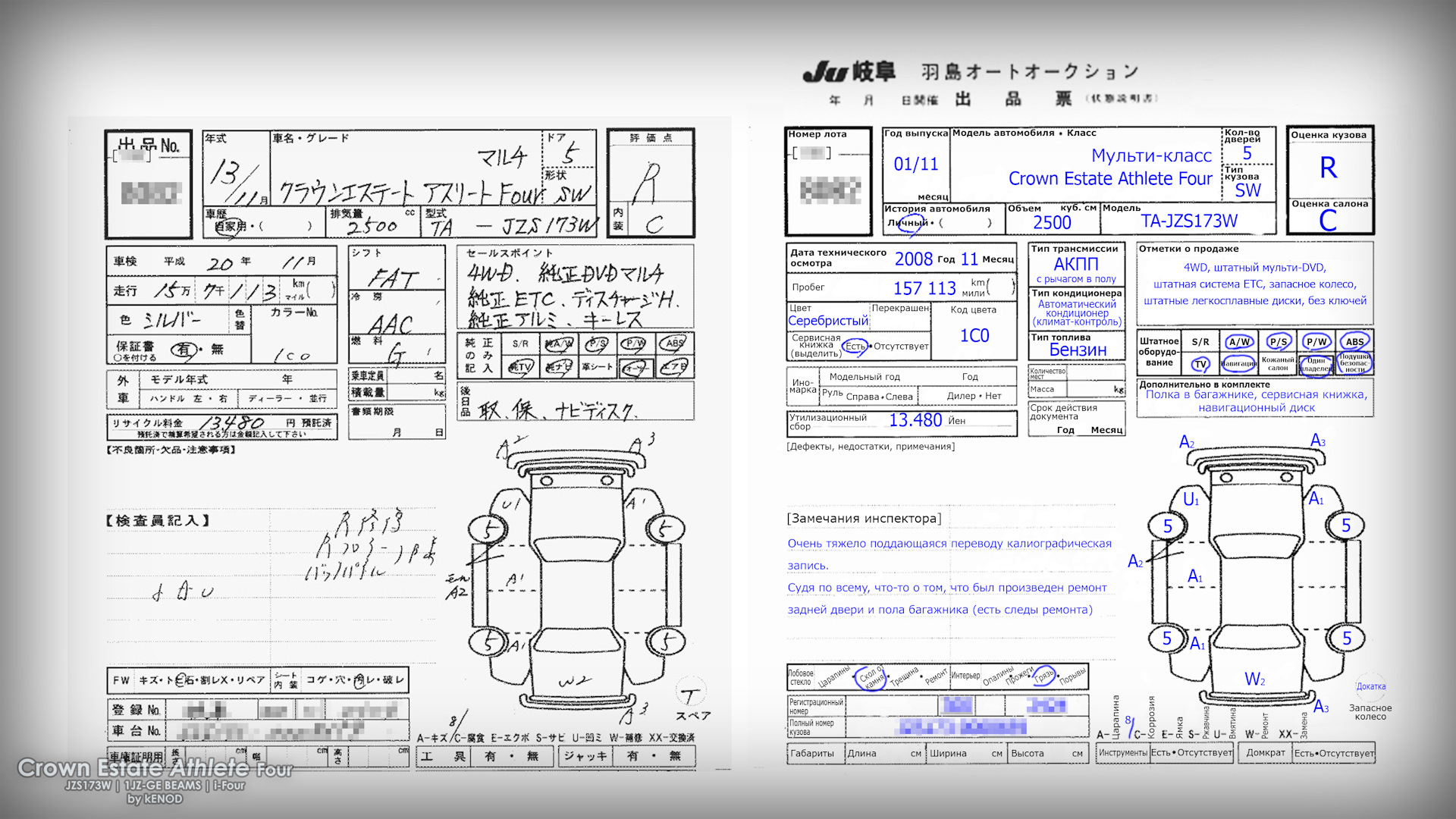1456x819 pixels.
Task: Select 'Crown Estate Athlete Four' in translated sheet
Action: point(1110,179)
